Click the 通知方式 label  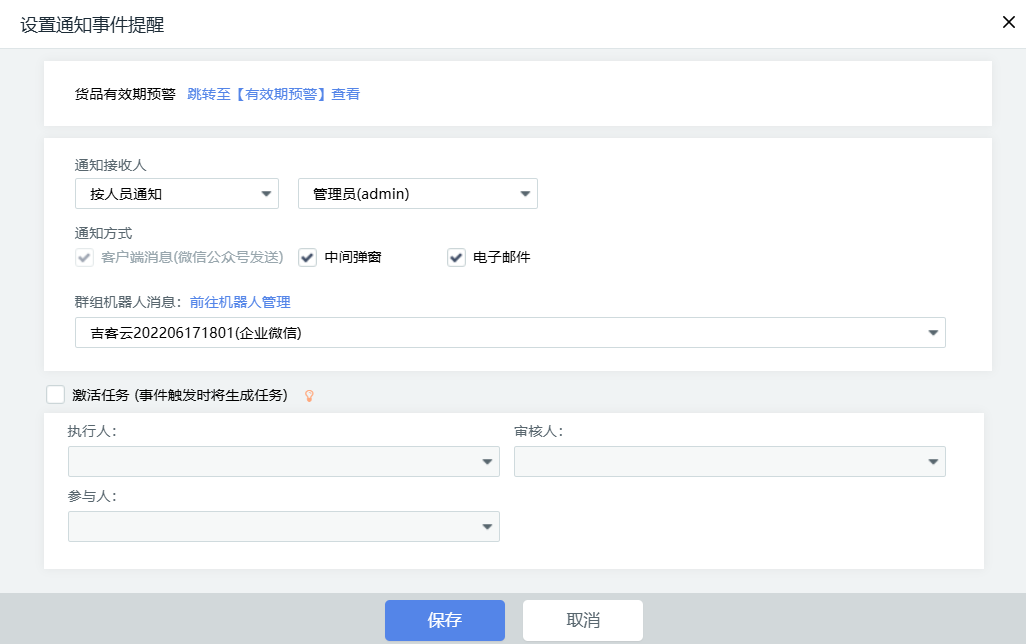tap(103, 234)
